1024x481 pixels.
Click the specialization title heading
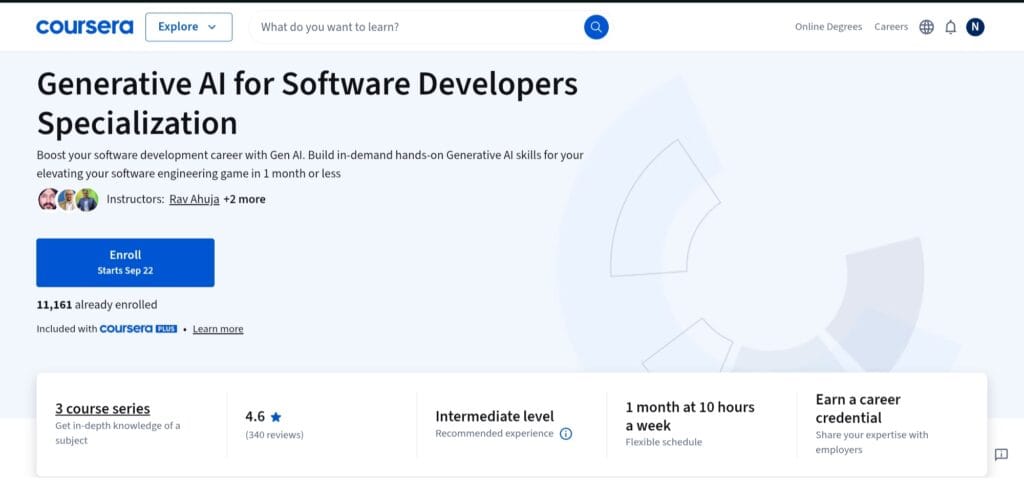coord(307,103)
